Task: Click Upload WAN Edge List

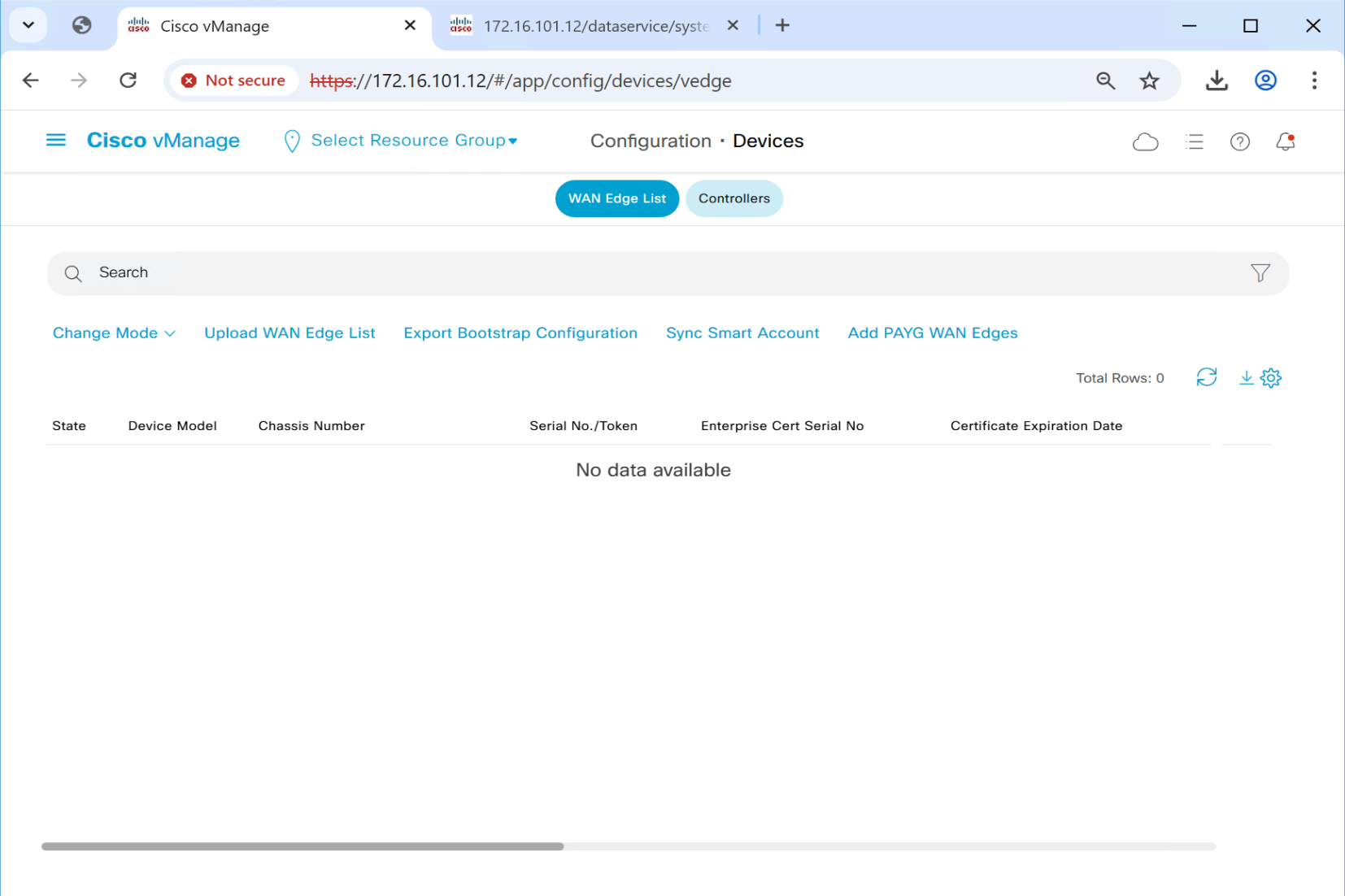Action: coord(289,333)
